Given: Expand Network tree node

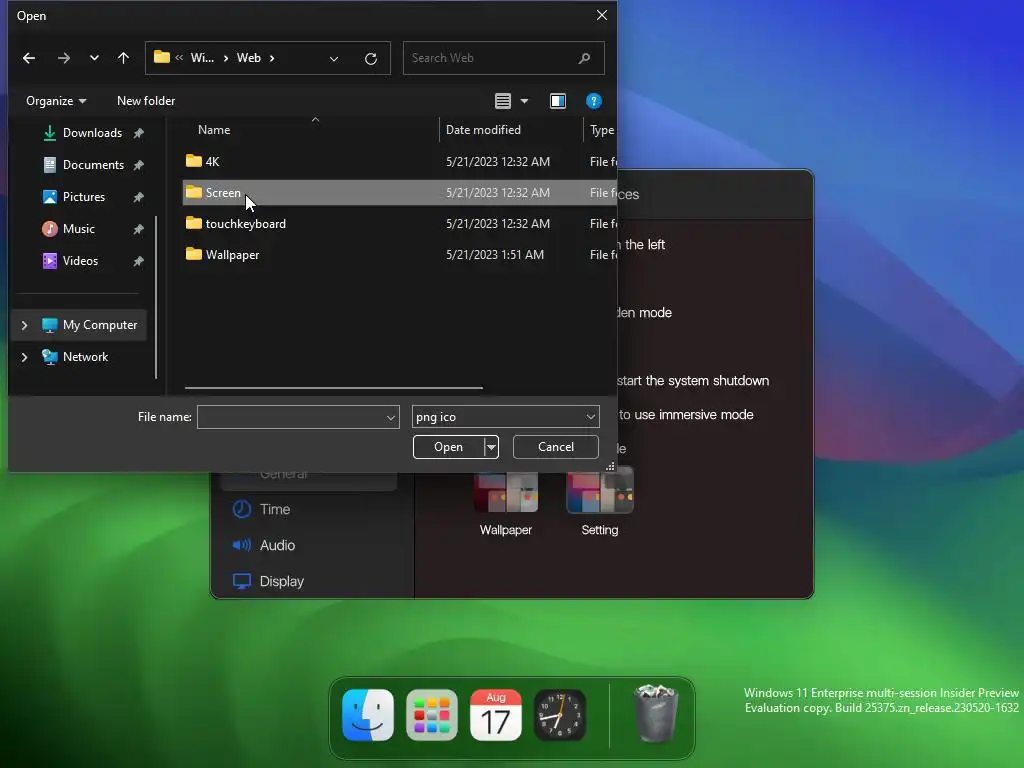Looking at the screenshot, I should (25, 357).
